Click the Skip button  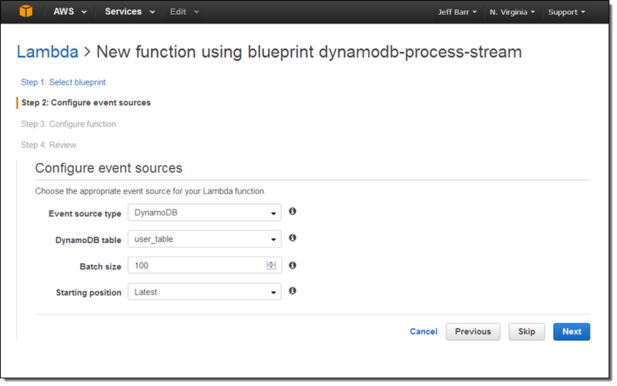coord(526,332)
